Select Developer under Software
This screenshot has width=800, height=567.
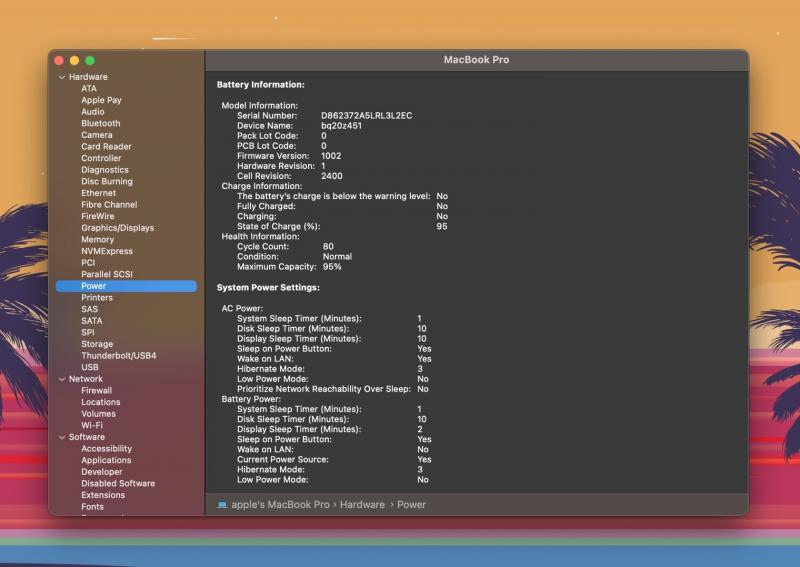coord(102,473)
